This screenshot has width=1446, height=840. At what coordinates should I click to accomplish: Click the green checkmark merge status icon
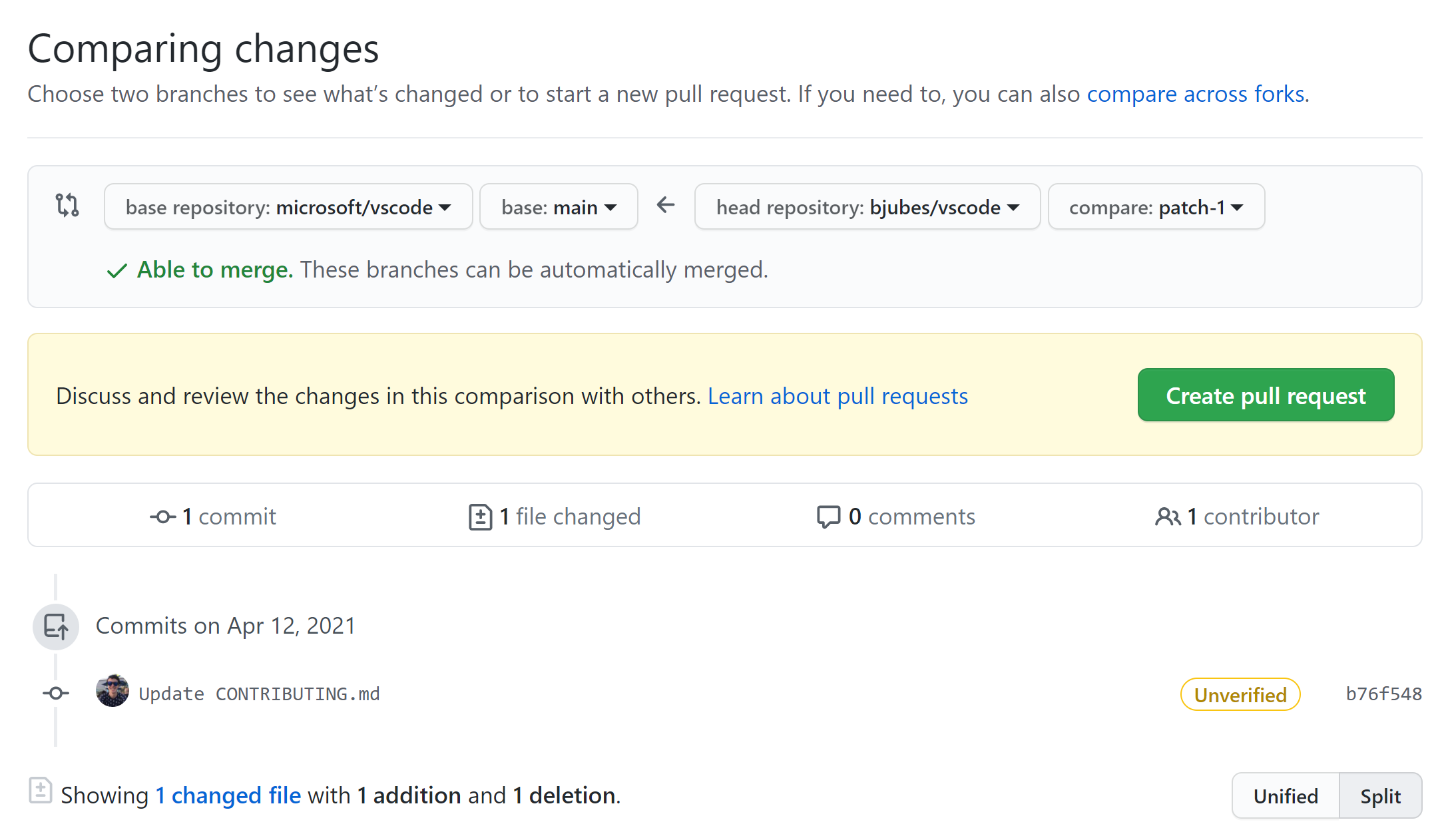pos(117,270)
